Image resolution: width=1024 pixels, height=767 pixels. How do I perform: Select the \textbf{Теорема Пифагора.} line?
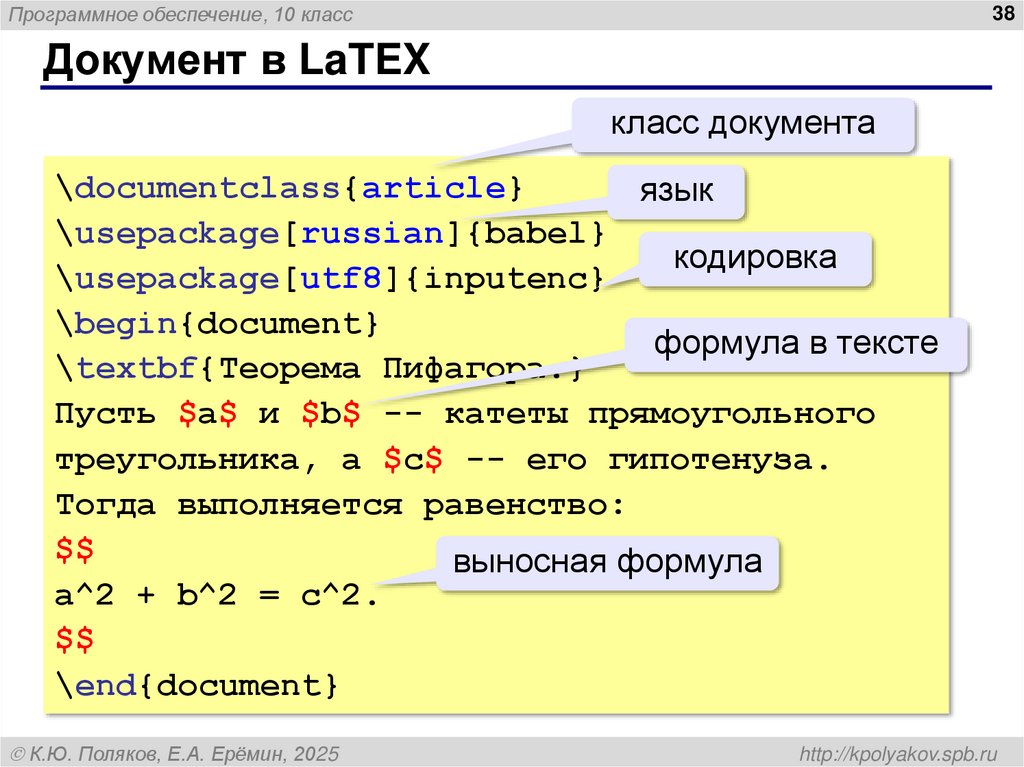(250, 369)
